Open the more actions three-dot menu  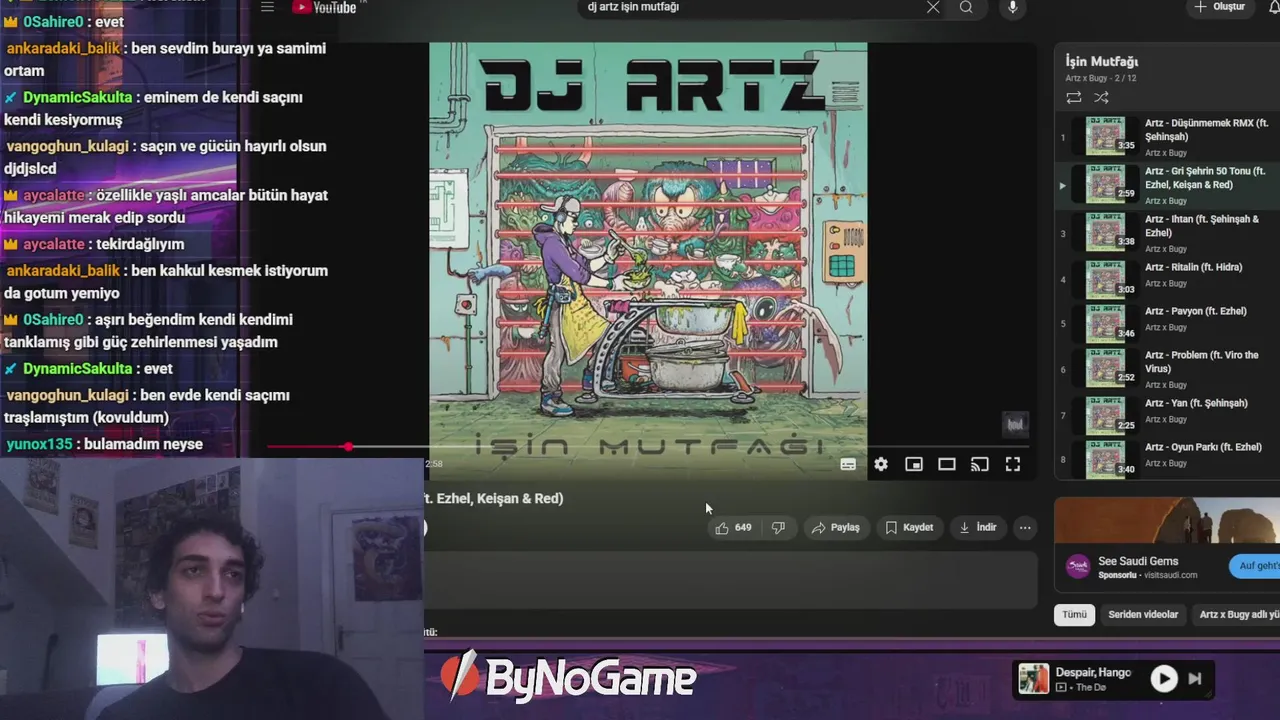tap(1025, 527)
